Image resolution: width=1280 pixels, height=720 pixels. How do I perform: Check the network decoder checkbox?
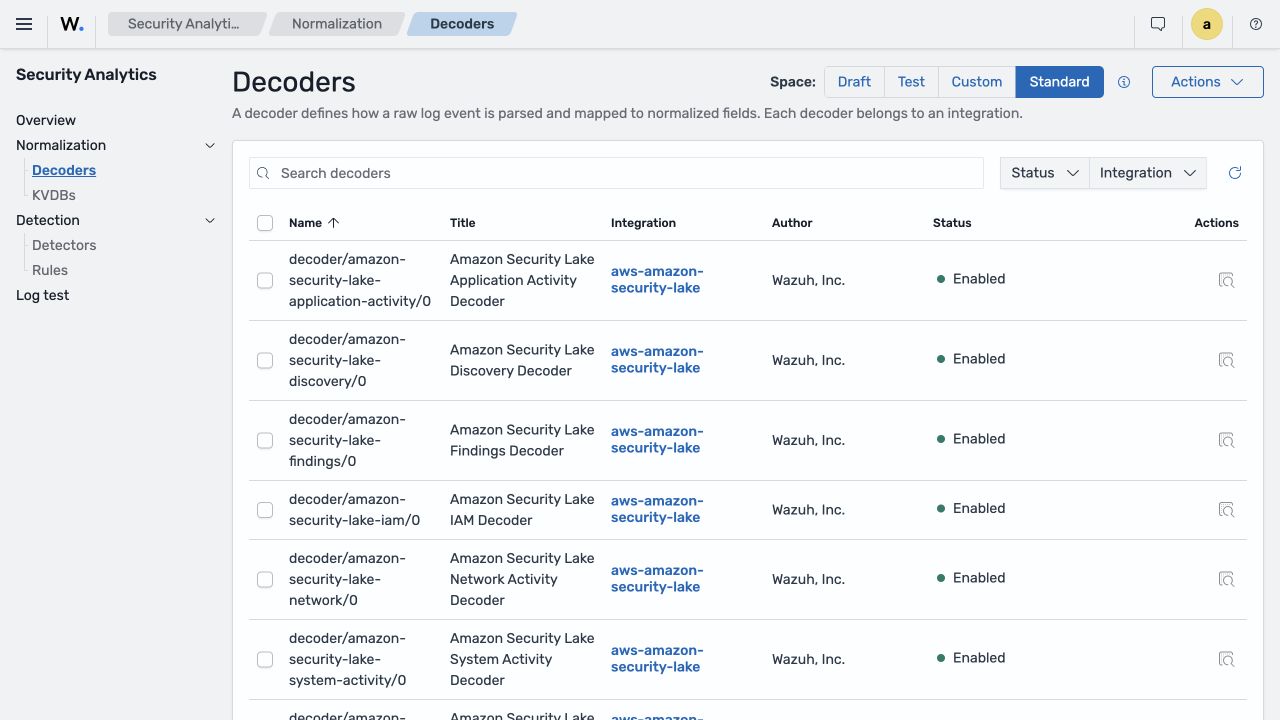click(265, 580)
